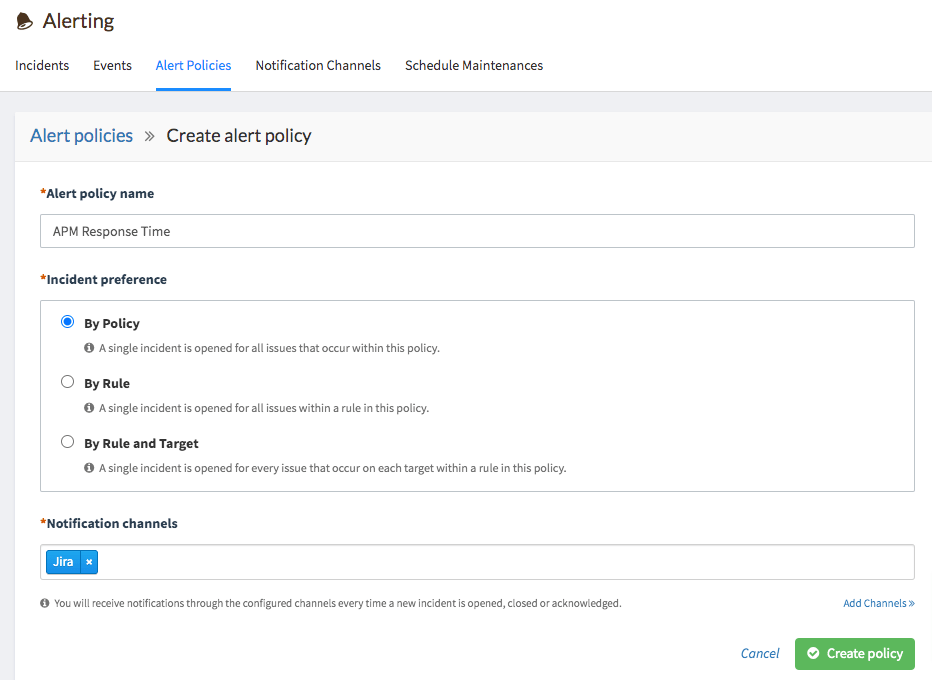Remove the Jira channel using its x icon

89,561
